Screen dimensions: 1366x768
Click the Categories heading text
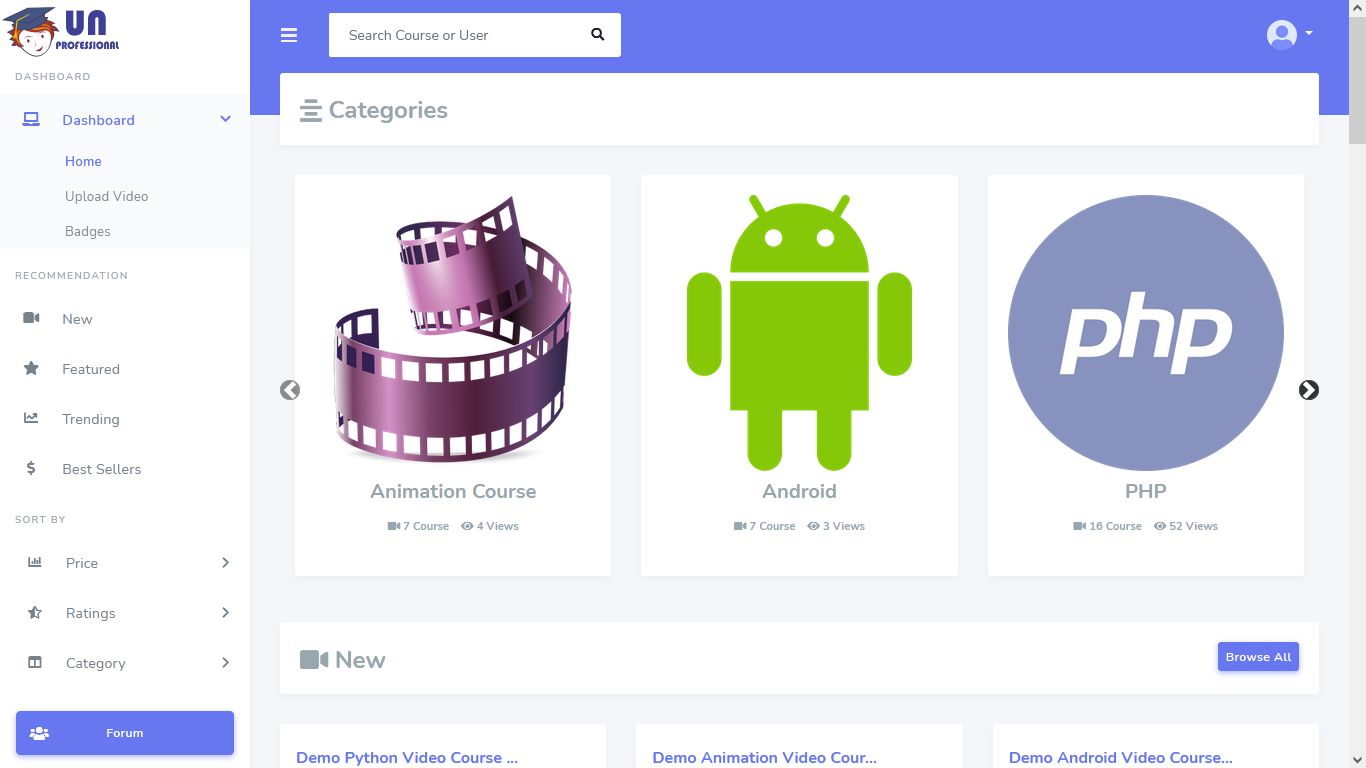click(388, 110)
